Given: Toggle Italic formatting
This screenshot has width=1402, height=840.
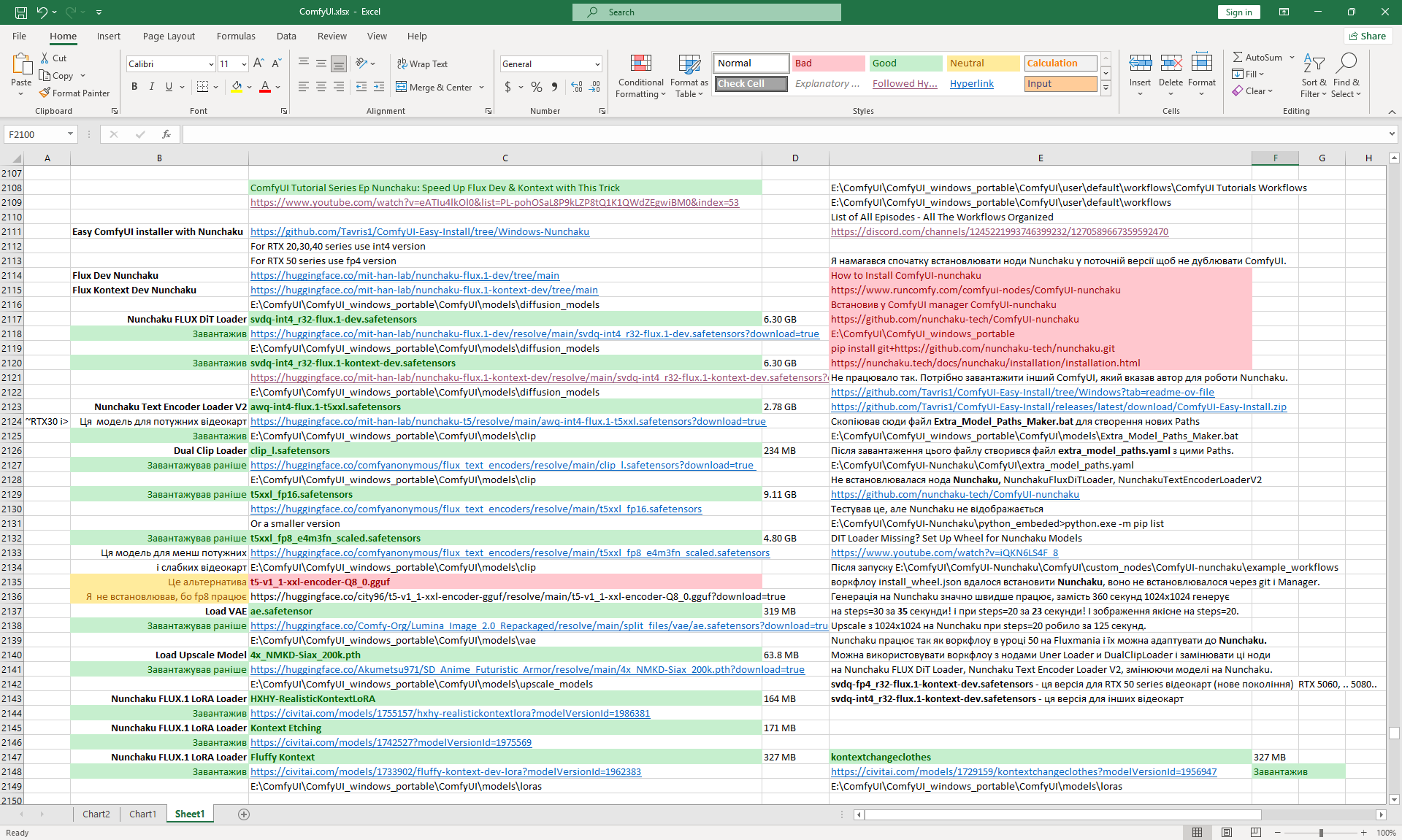Looking at the screenshot, I should click(152, 87).
